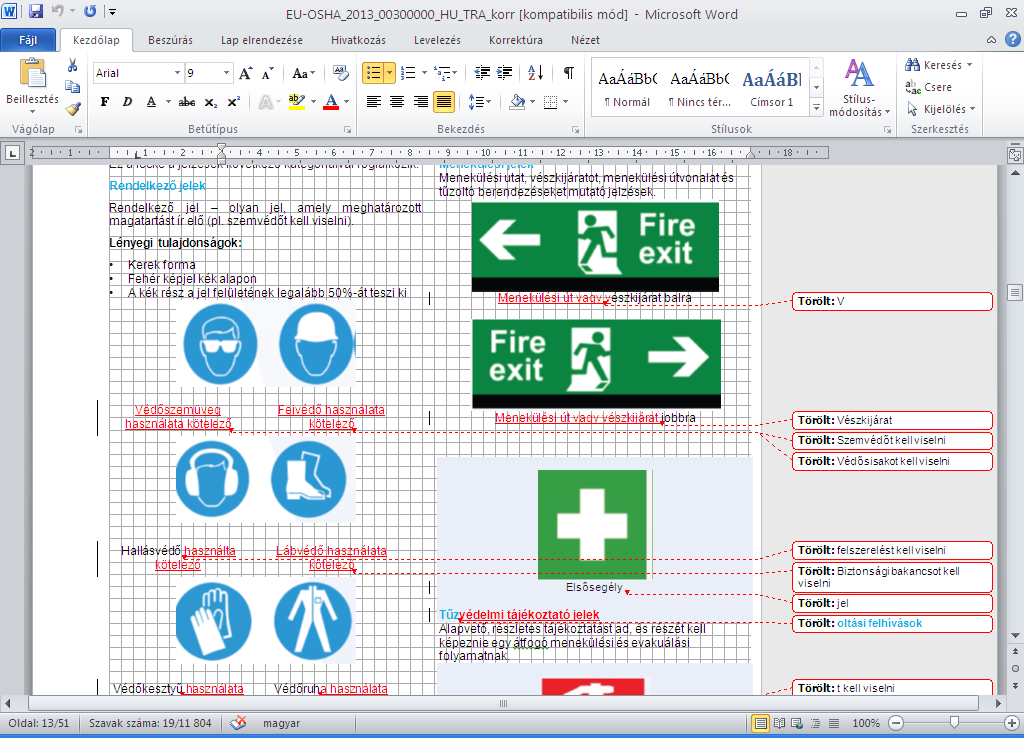This screenshot has width=1024, height=738.
Task: Click the tab selector at the ruler's left end
Action: [12, 153]
